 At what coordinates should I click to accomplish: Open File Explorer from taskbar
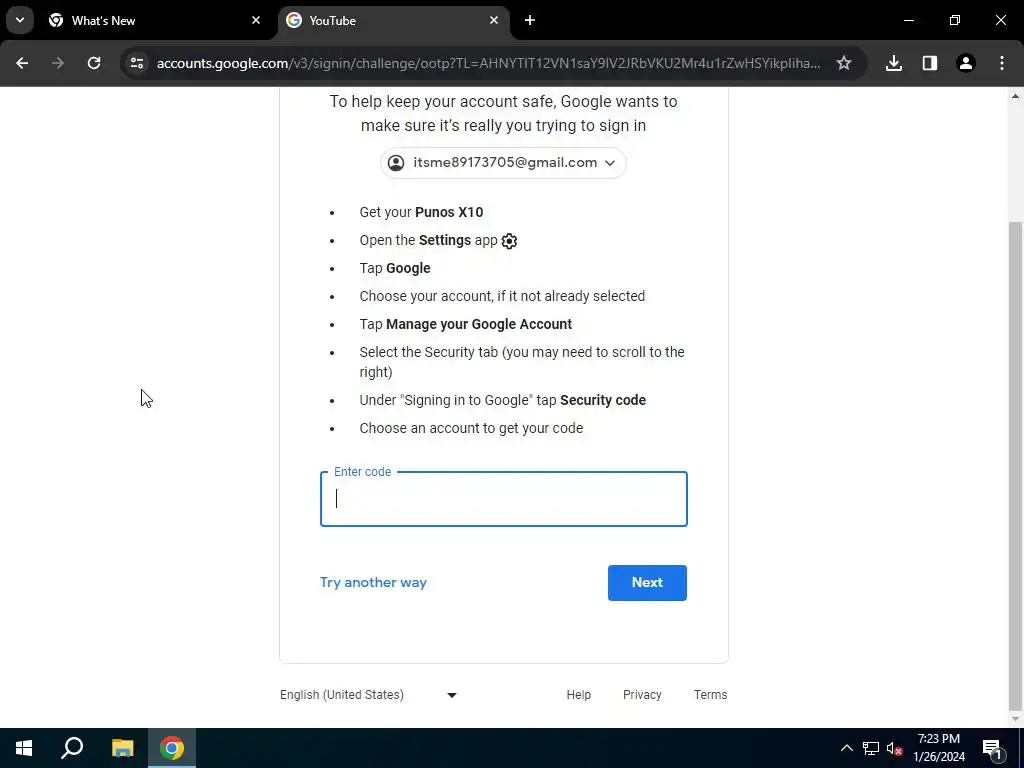tap(122, 748)
